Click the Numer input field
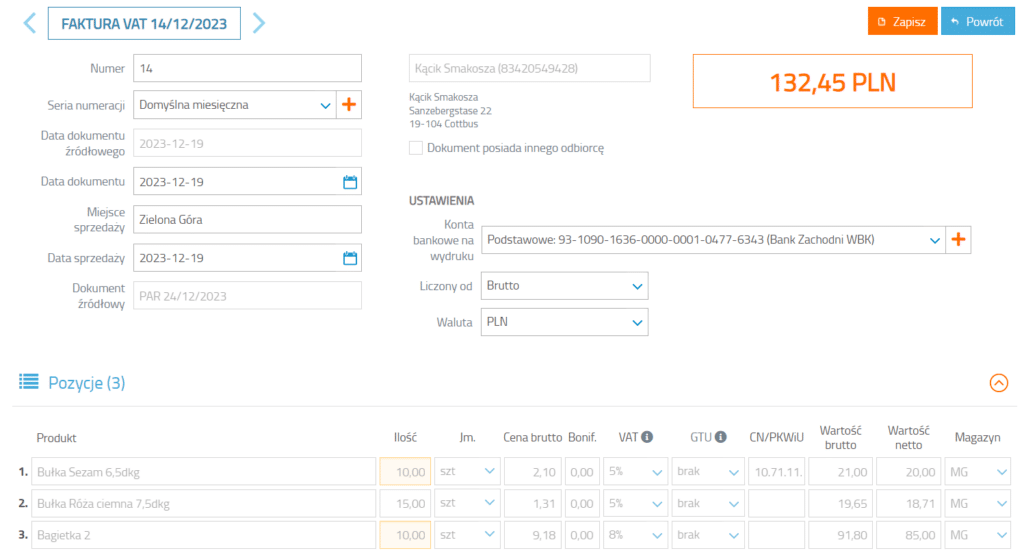1024x553 pixels. click(247, 68)
